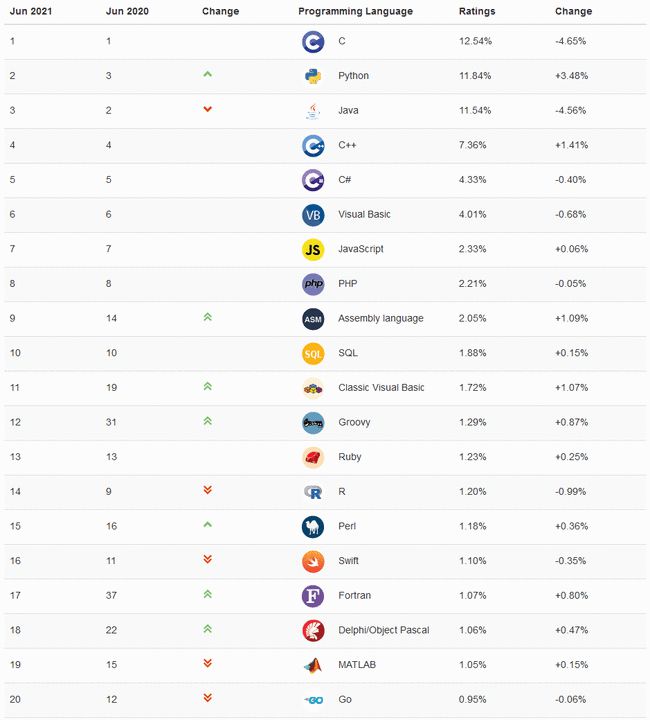Viewport: 650px width, 720px height.
Task: Click the Visual Basic VB icon
Action: (313, 215)
